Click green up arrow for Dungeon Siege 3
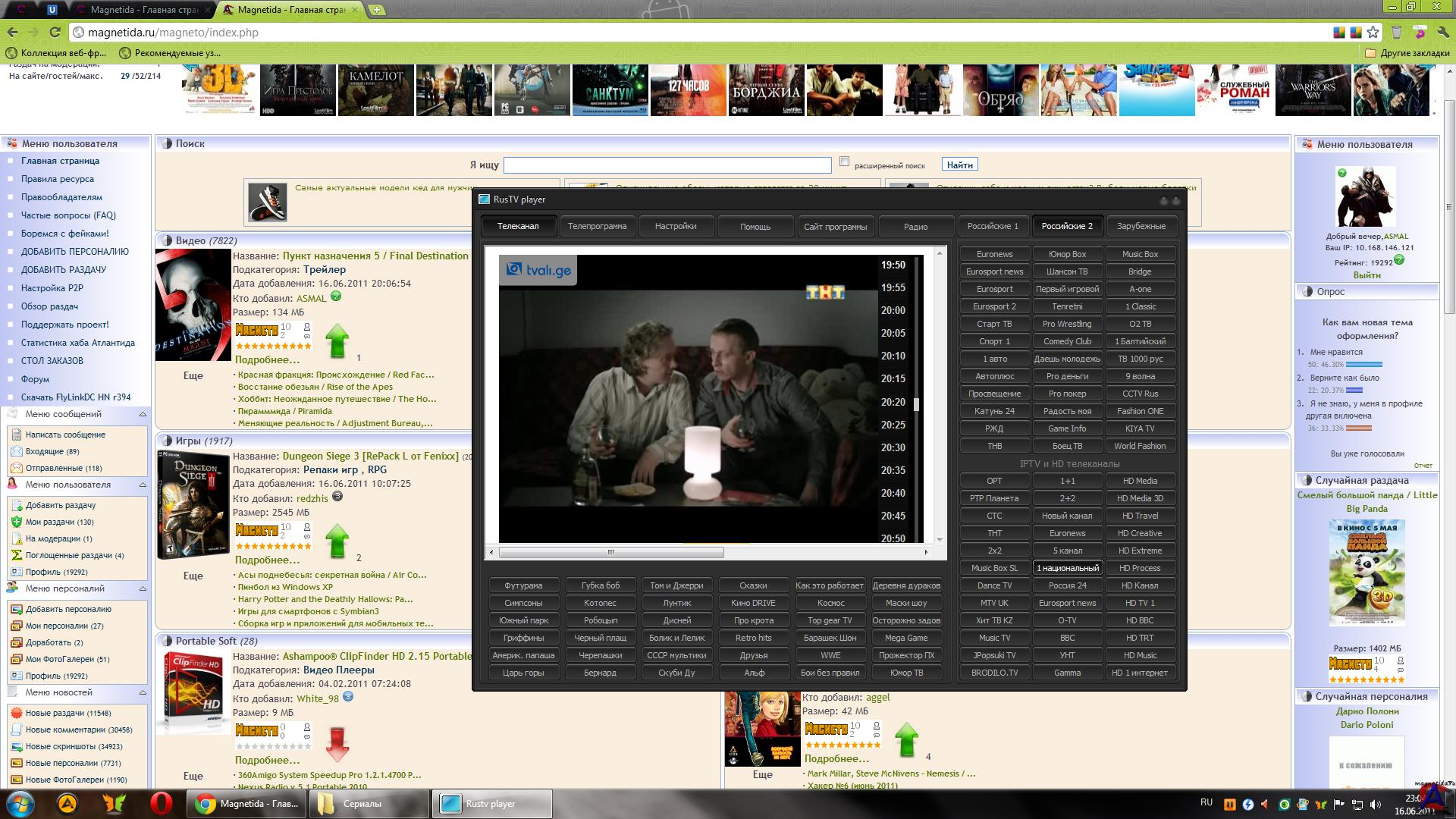Screen dimensions: 1456x819 pos(337,541)
